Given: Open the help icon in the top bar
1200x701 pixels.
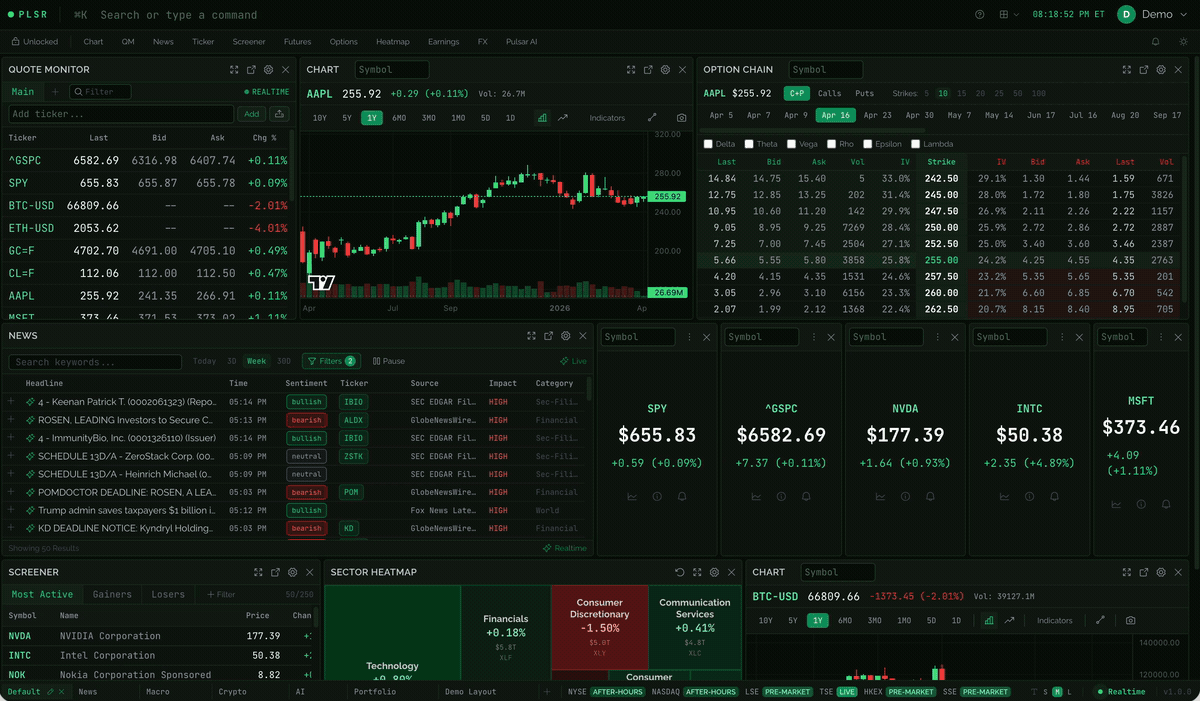Looking at the screenshot, I should point(979,14).
